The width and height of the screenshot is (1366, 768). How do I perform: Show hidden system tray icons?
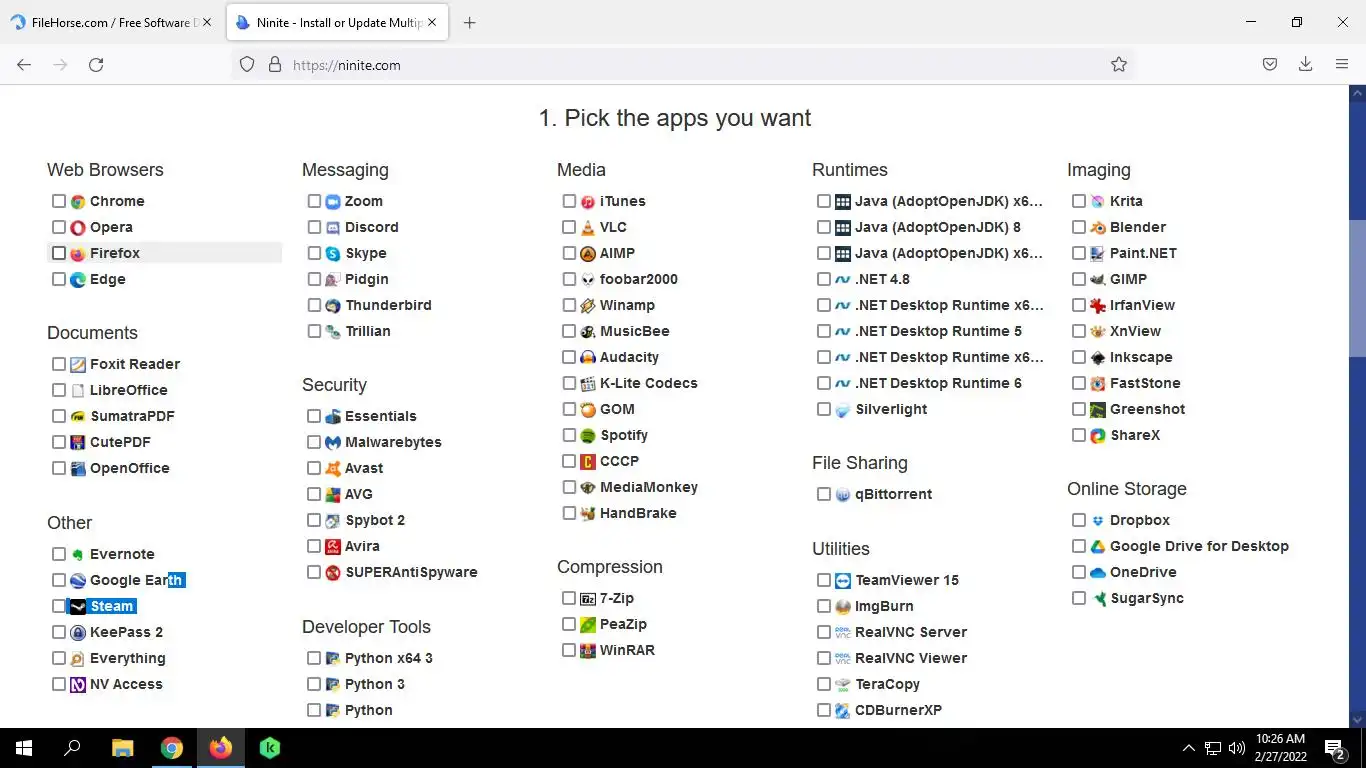1188,748
